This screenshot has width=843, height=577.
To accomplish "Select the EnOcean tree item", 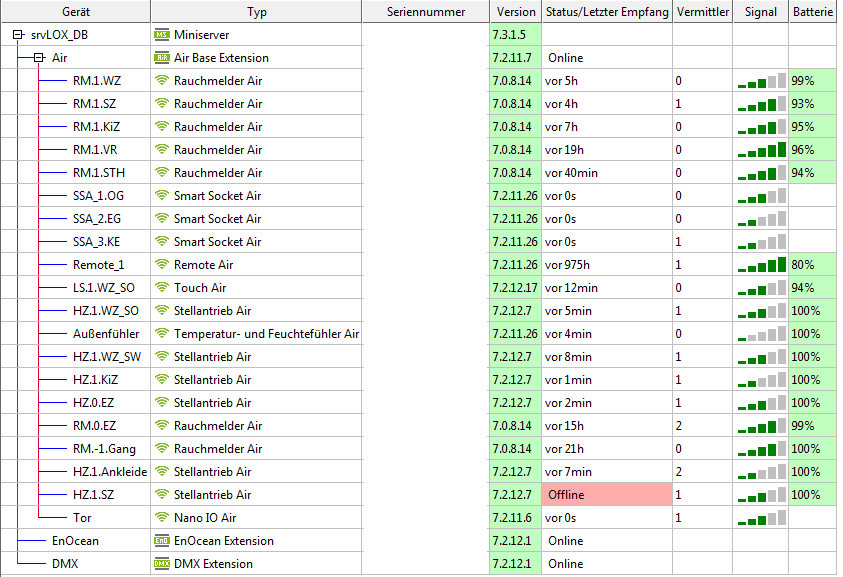I will 75,540.
